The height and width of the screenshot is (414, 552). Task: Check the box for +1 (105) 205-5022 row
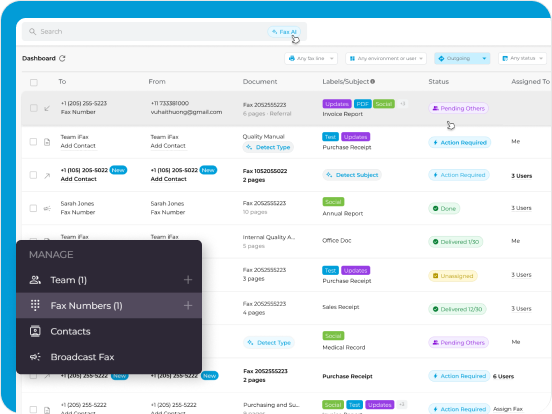(x=33, y=175)
